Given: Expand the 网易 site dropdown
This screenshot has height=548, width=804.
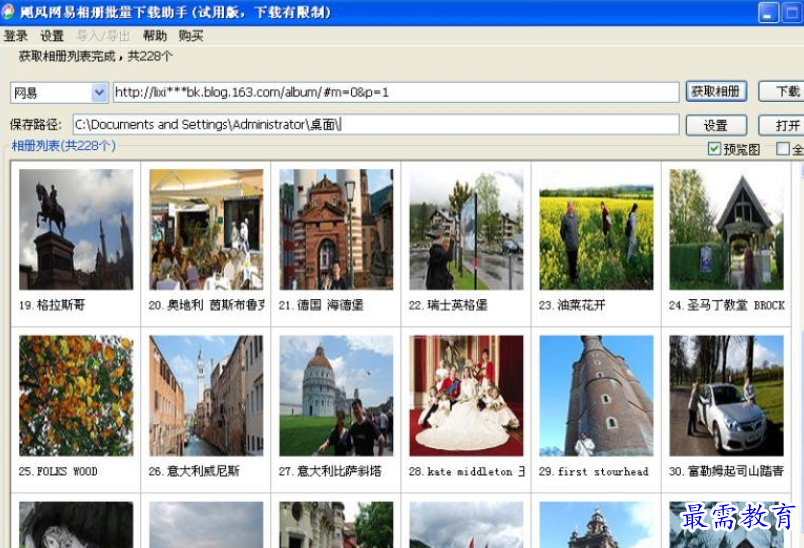Looking at the screenshot, I should tap(99, 93).
